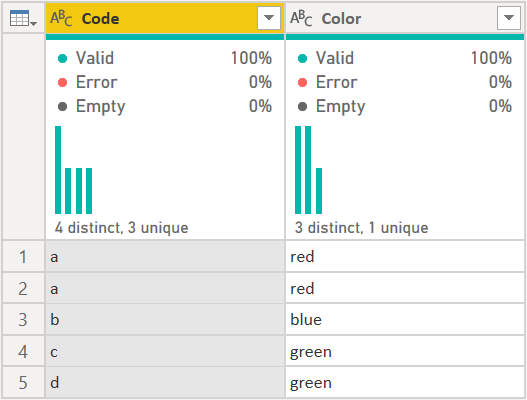
Task: Click Valid 100% in Color column profile
Action: pos(405,58)
